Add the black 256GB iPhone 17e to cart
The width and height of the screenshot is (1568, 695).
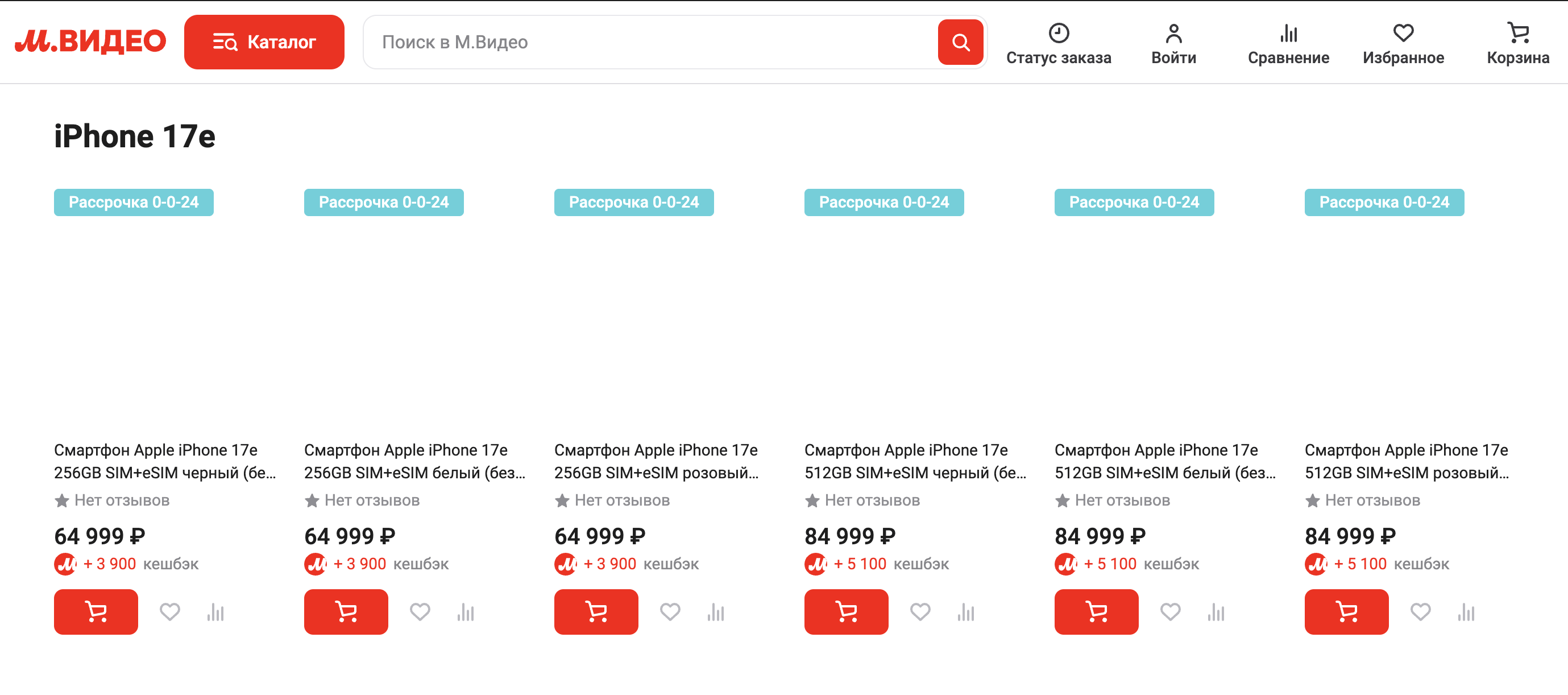point(96,611)
